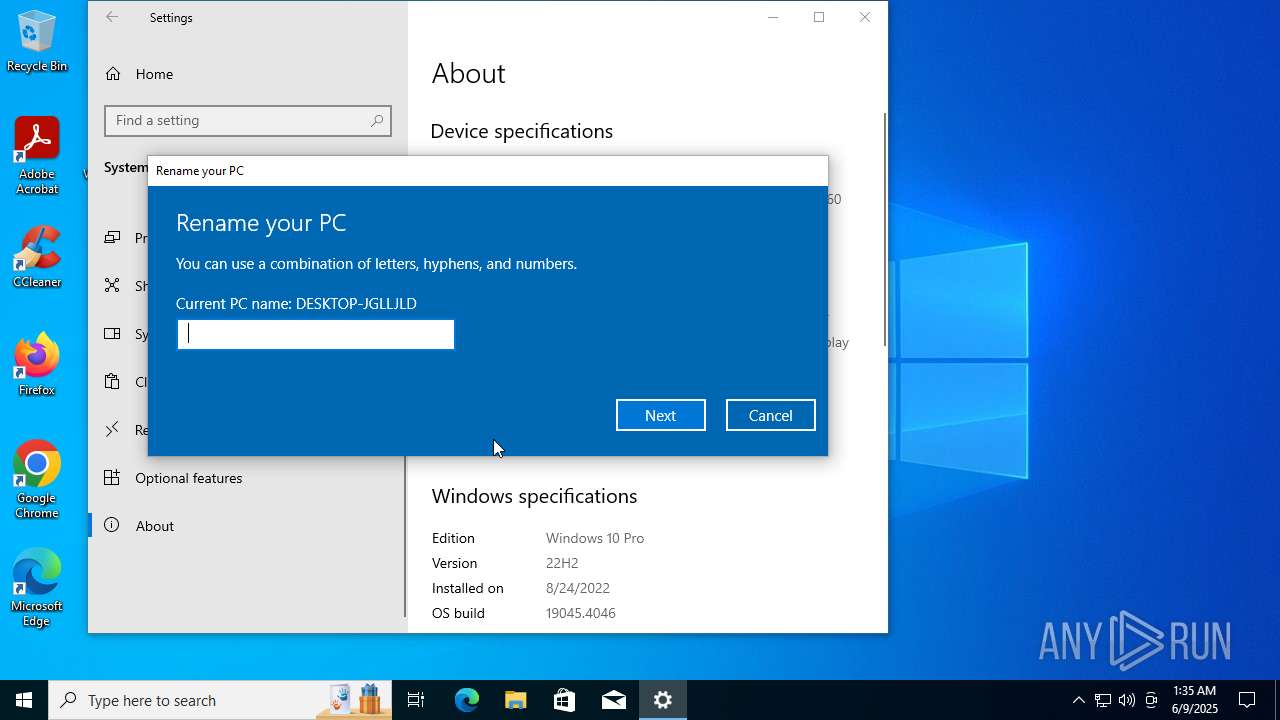This screenshot has width=1280, height=720.
Task: Click the network icon in system tray
Action: pyautogui.click(x=1102, y=700)
